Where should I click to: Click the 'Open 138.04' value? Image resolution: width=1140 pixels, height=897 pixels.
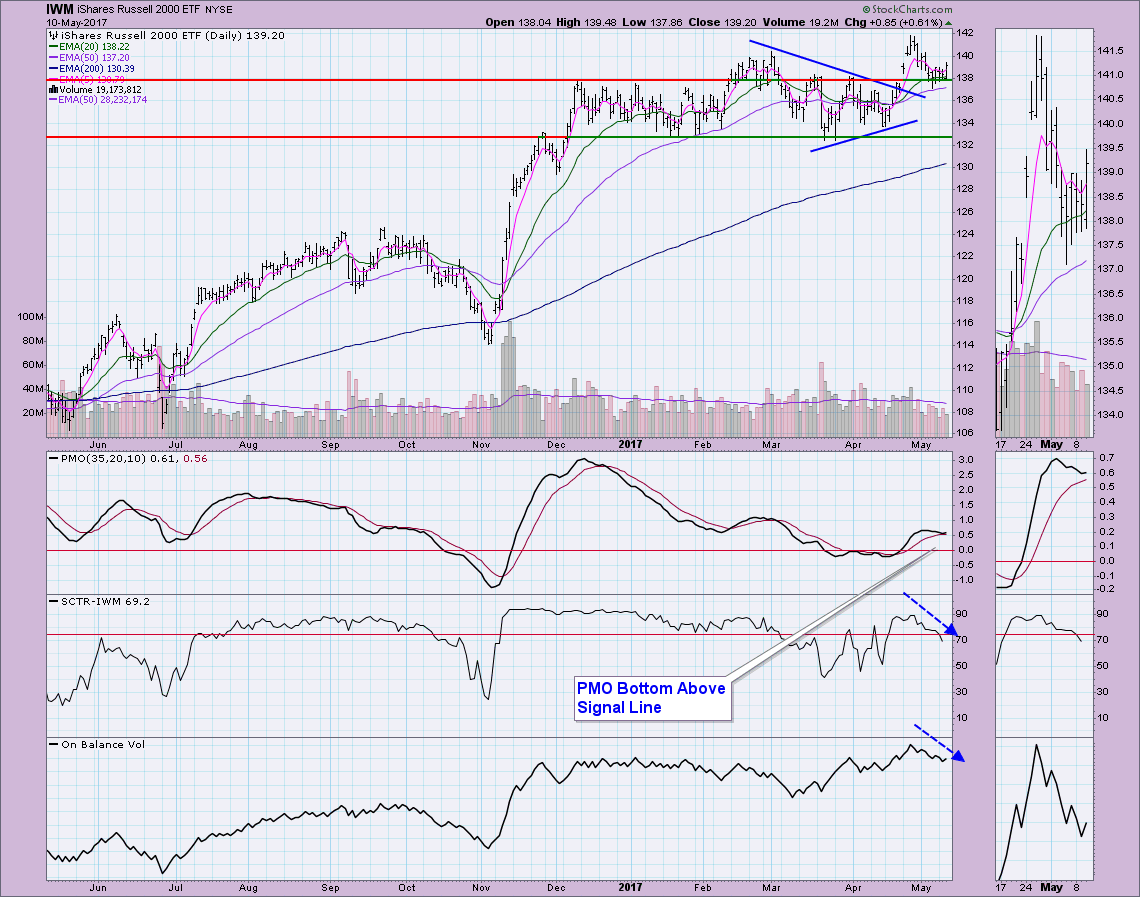click(x=518, y=23)
